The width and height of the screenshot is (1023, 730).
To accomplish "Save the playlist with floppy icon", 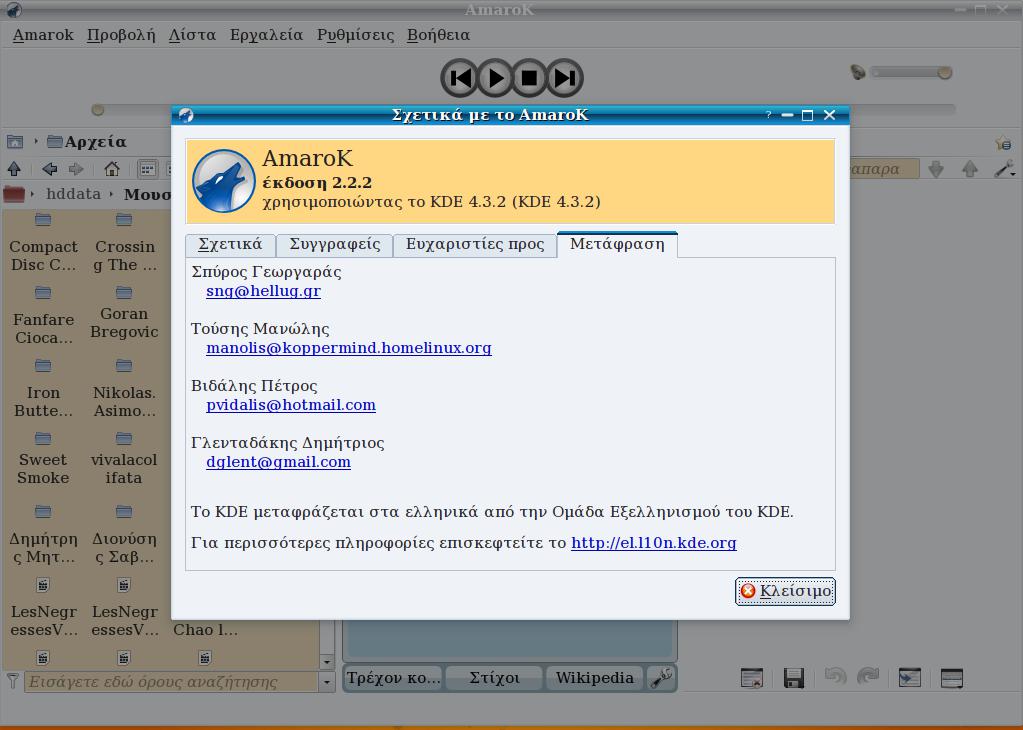I will click(793, 678).
